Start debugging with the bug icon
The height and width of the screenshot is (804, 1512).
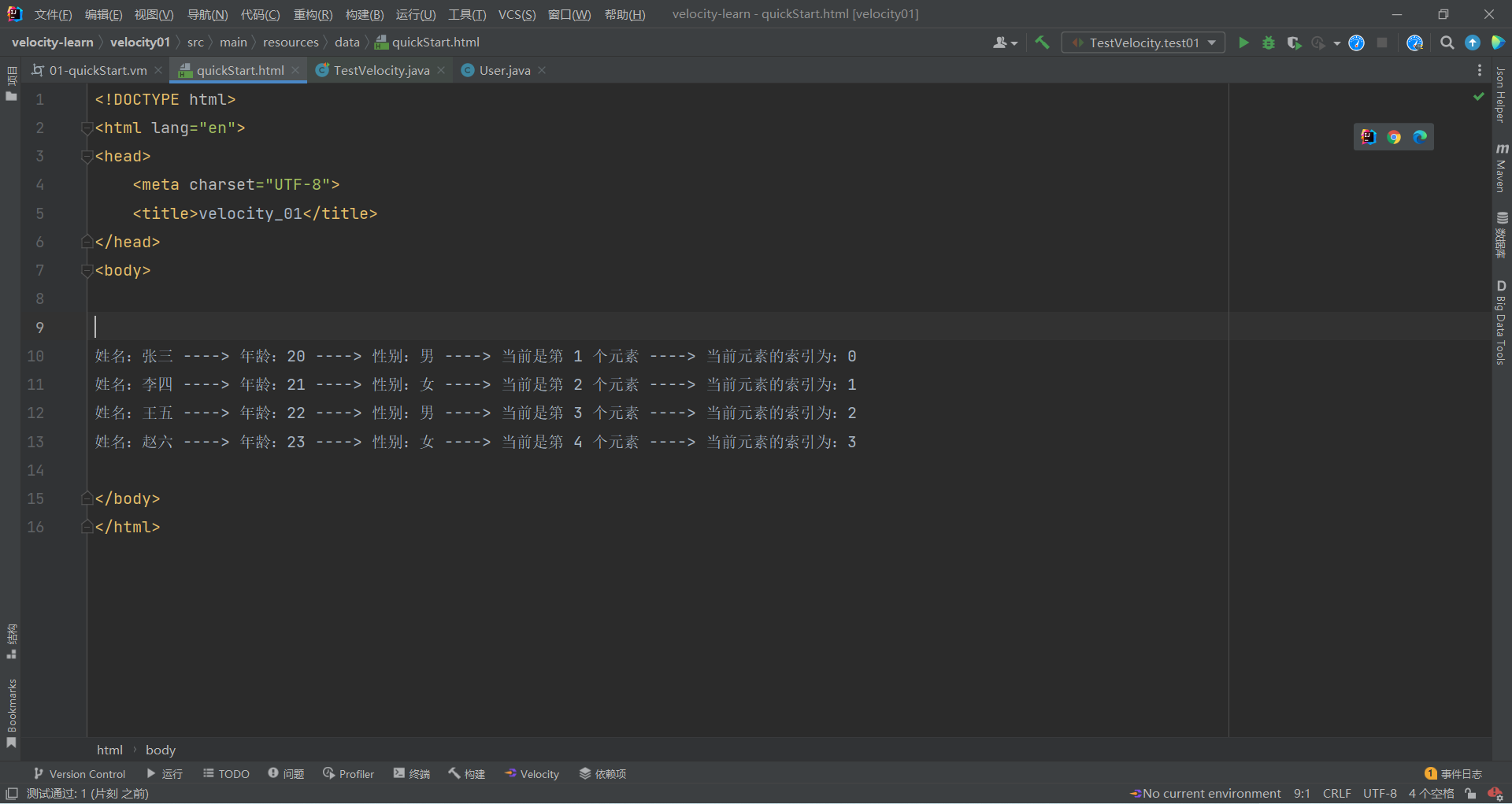(x=1269, y=43)
